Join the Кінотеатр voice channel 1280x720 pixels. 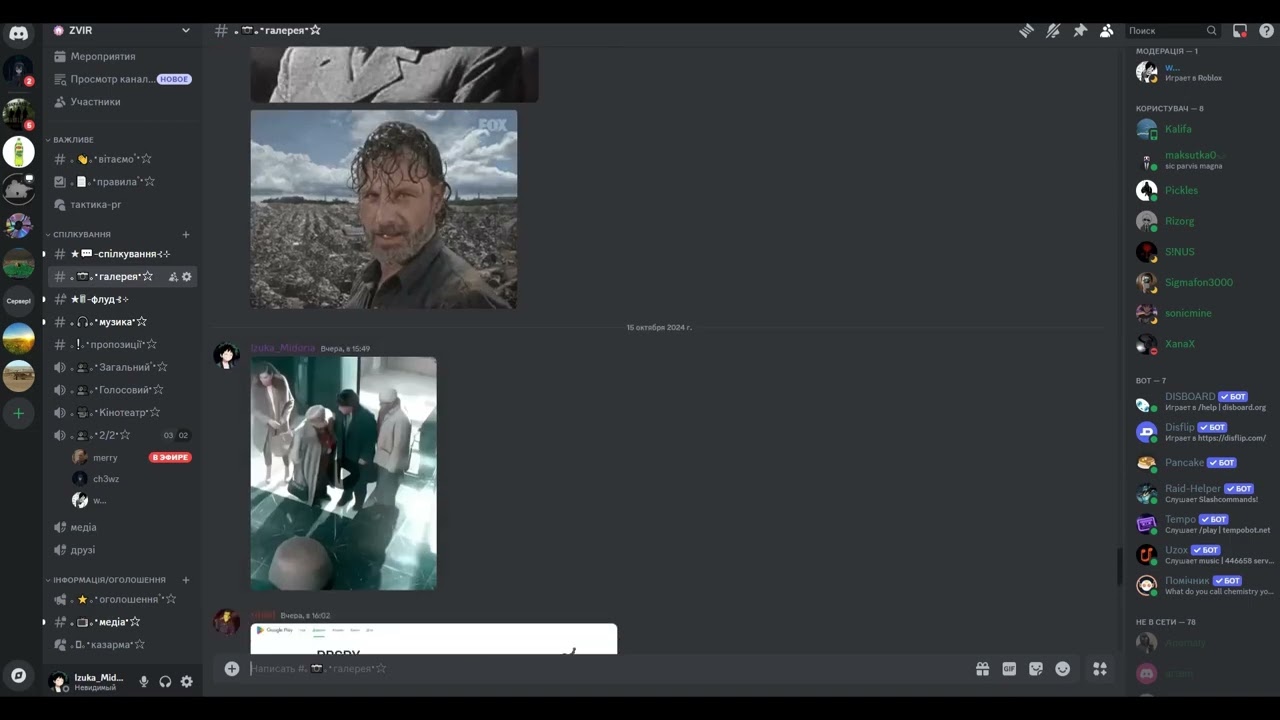[121, 413]
